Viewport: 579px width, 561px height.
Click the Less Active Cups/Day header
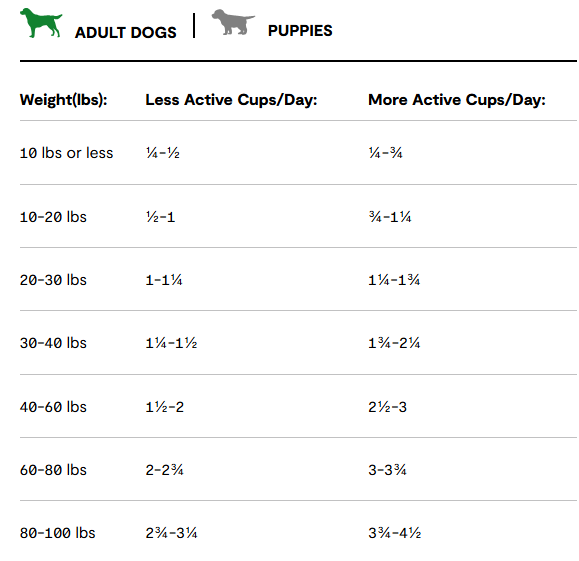click(231, 100)
